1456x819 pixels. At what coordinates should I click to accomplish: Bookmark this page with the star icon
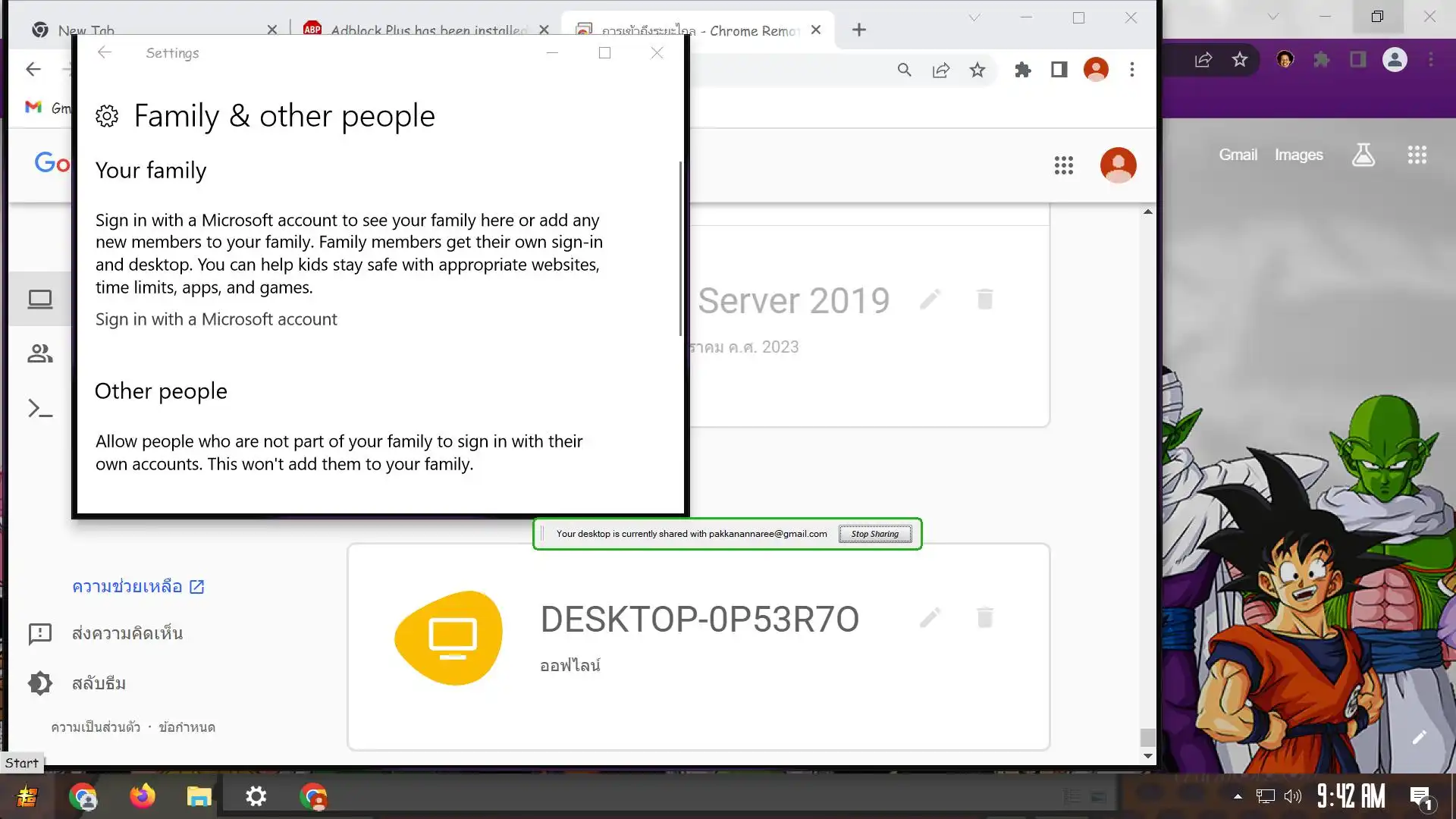[x=977, y=71]
